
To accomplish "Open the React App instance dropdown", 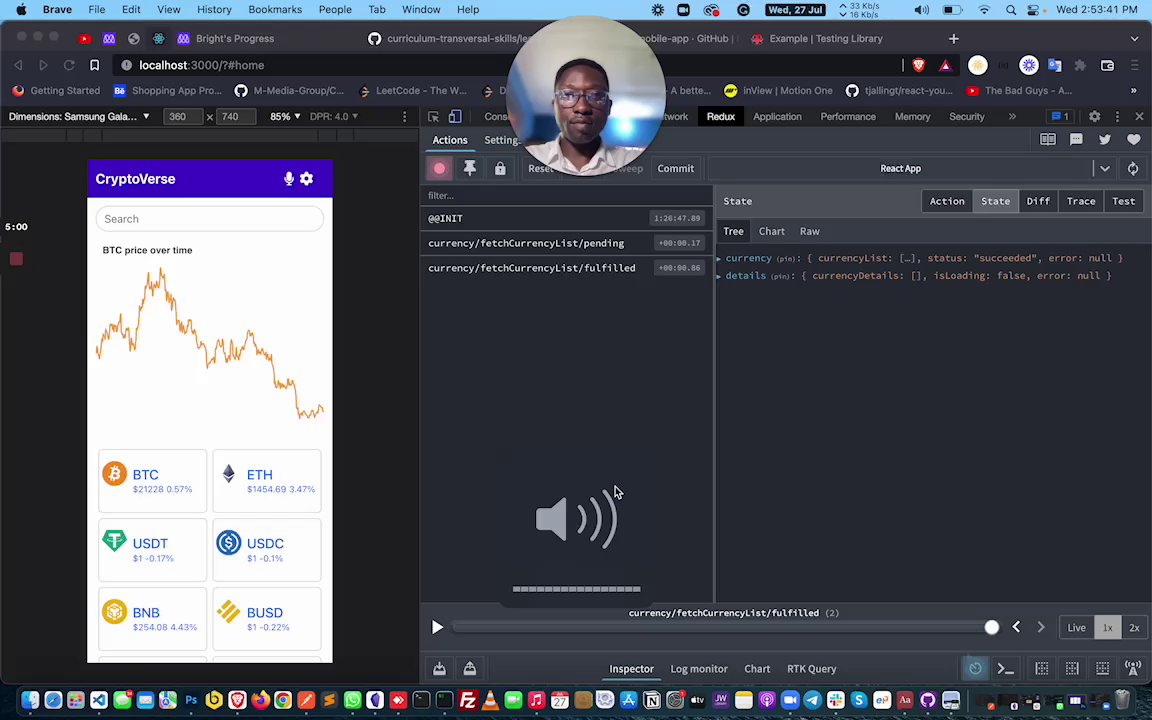I will tap(1104, 168).
